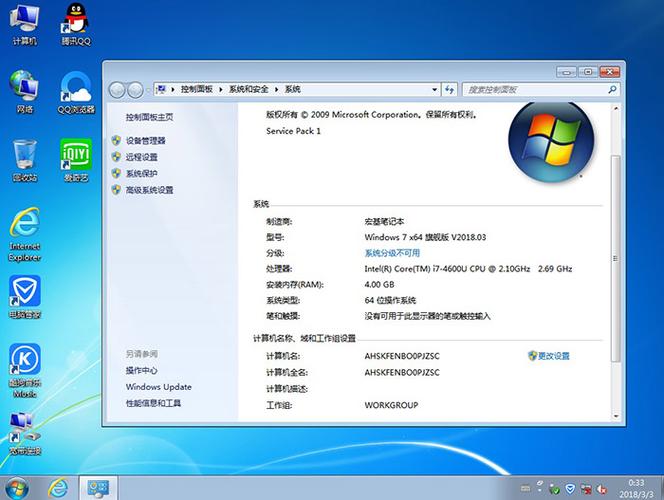The image size is (664, 500).
Task: Click the volume tray icon
Action: [601, 489]
